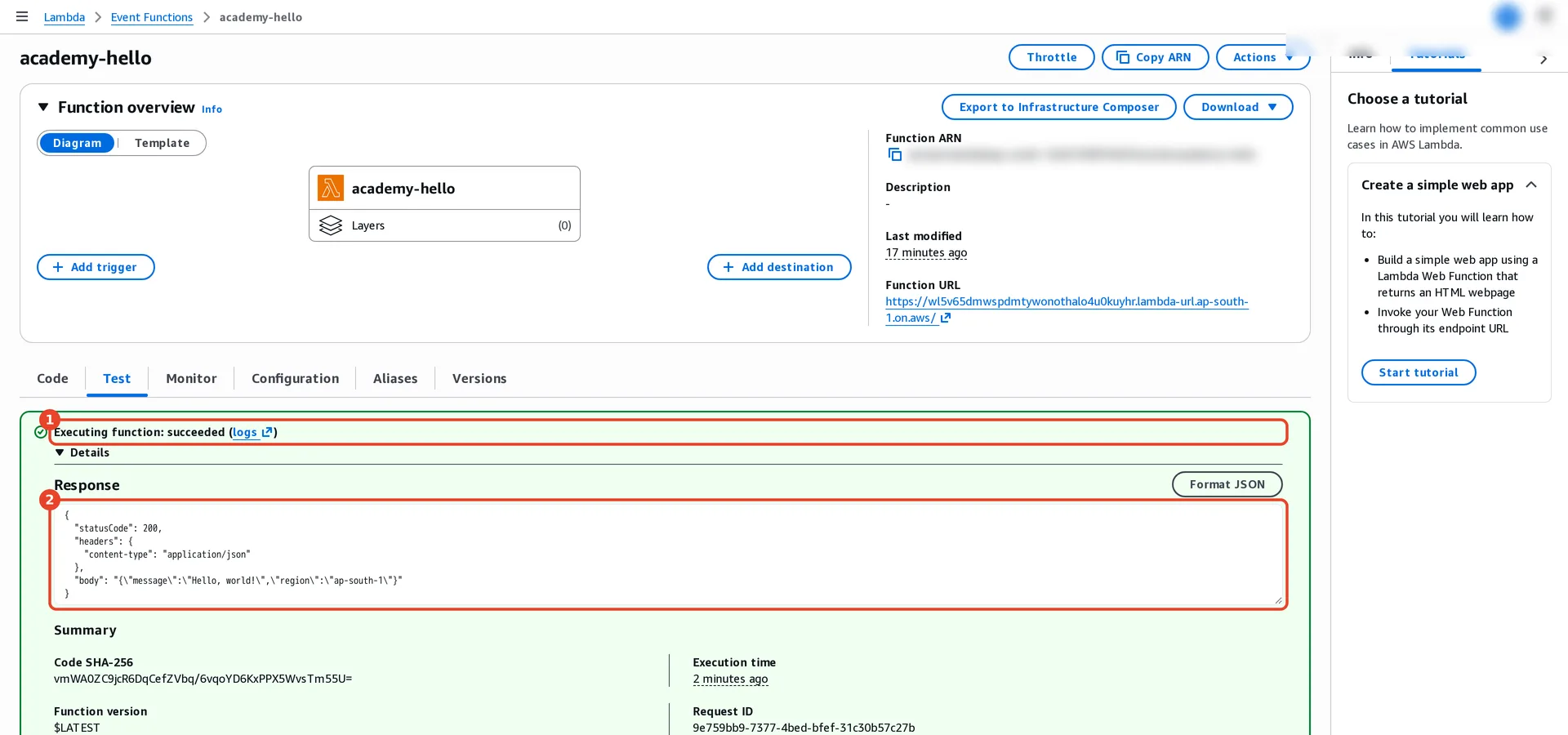1568x735 pixels.
Task: Switch overview to Diagram view
Action: tap(78, 143)
